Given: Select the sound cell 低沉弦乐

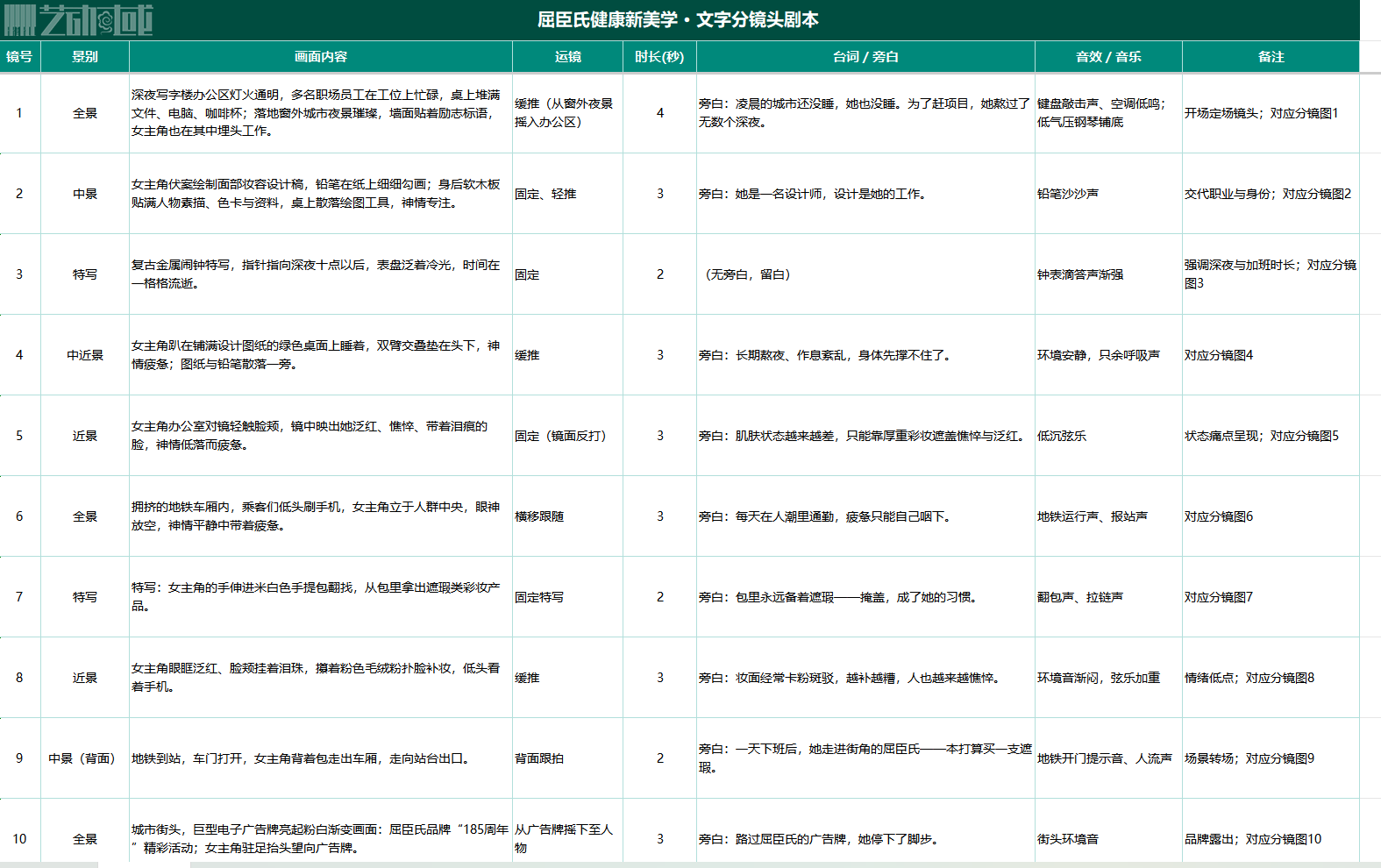Looking at the screenshot, I should 1108,436.
